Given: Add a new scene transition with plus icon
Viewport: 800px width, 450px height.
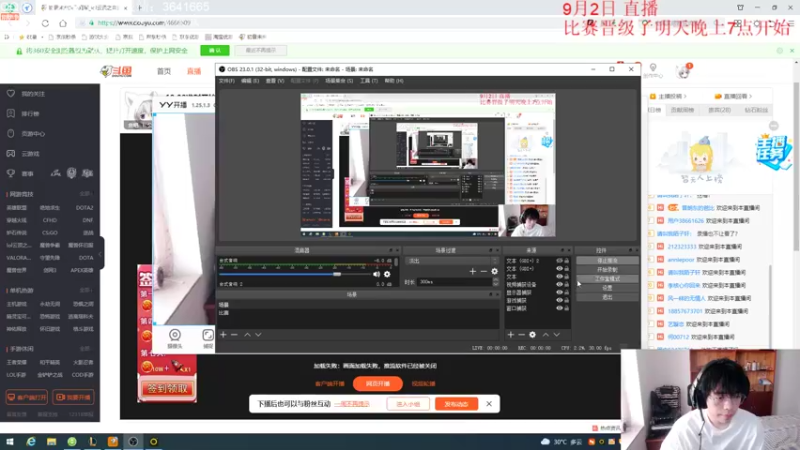Looking at the screenshot, I should tap(472, 271).
